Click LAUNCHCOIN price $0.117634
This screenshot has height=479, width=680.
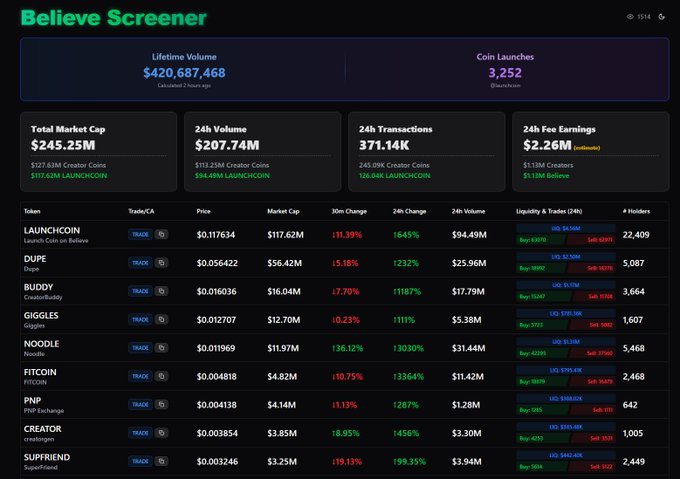(216, 235)
